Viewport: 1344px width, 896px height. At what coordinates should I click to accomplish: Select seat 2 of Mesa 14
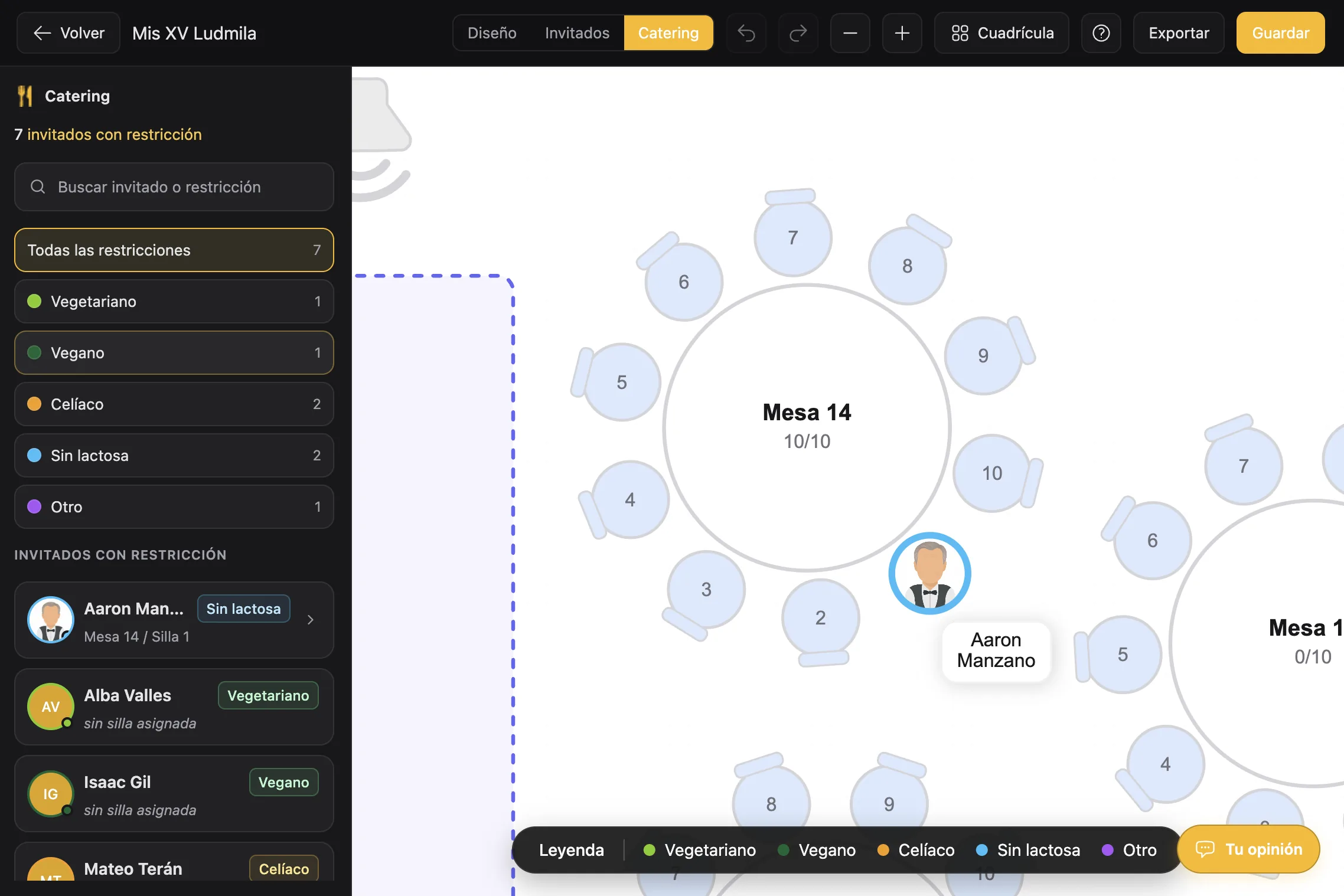[x=821, y=618]
